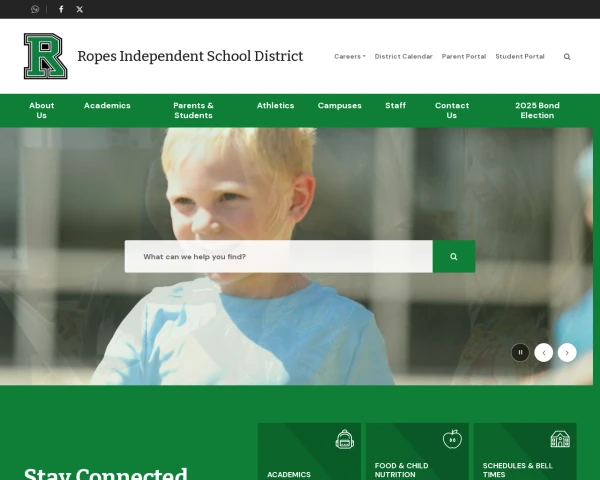Click Ropes Independent School District title
This screenshot has height=480, width=600.
[x=190, y=56]
